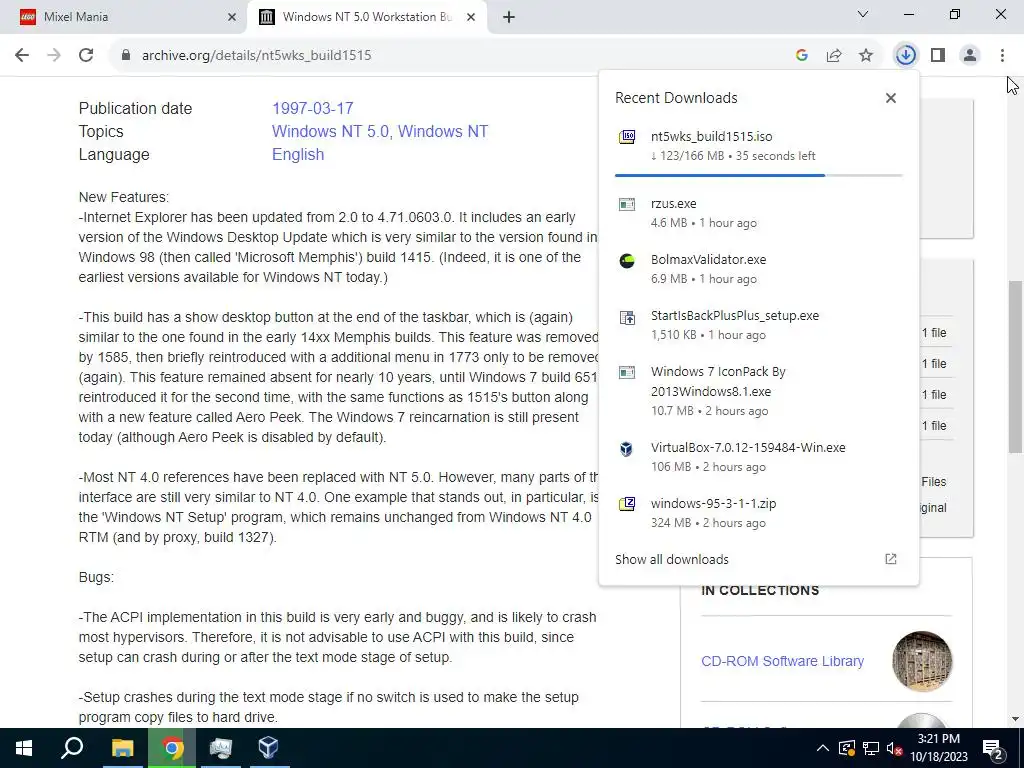The height and width of the screenshot is (768, 1024).
Task: Open the Chrome three-dot menu
Action: [1002, 55]
